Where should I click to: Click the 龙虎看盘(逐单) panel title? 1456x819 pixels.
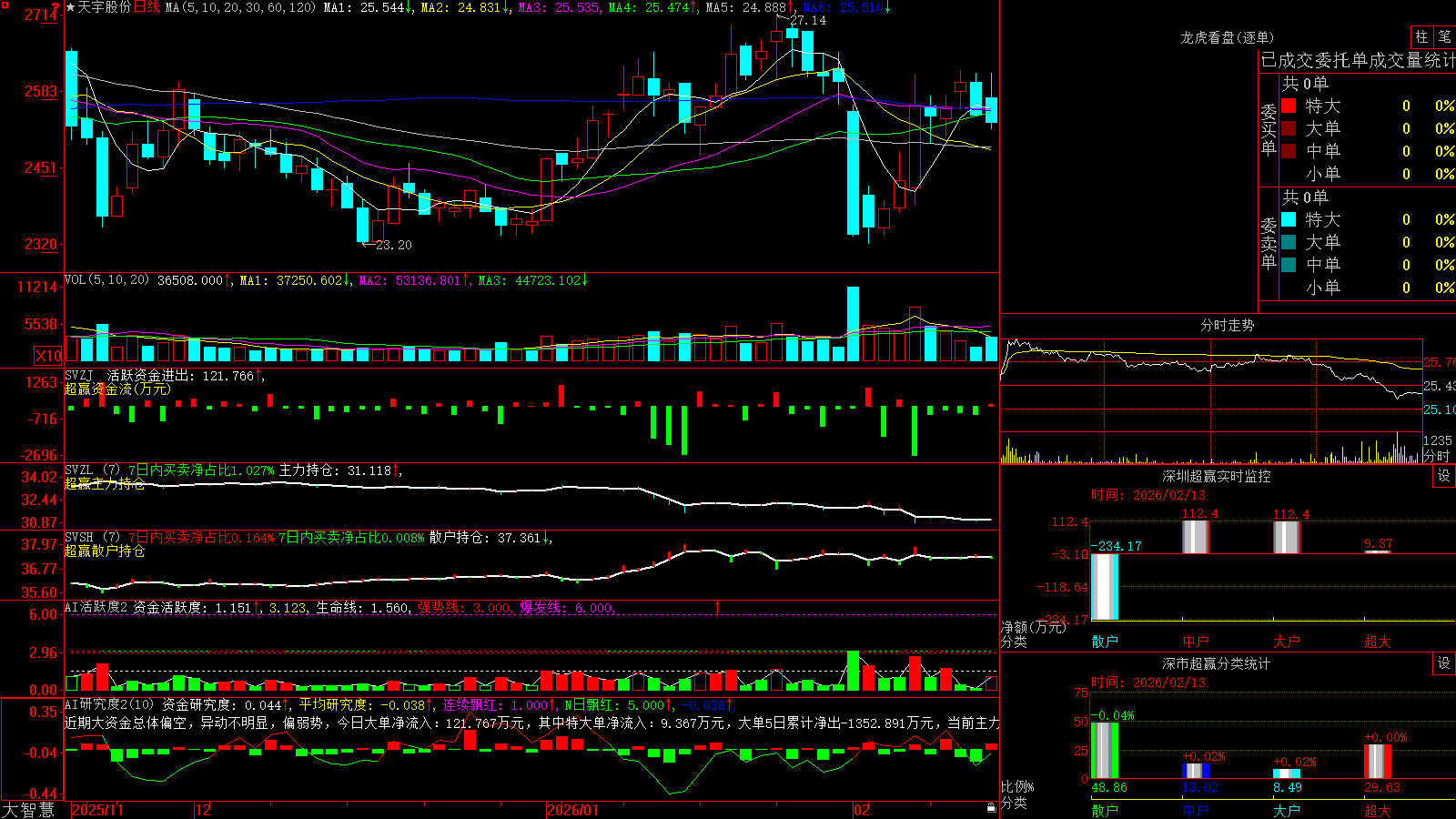click(1227, 37)
